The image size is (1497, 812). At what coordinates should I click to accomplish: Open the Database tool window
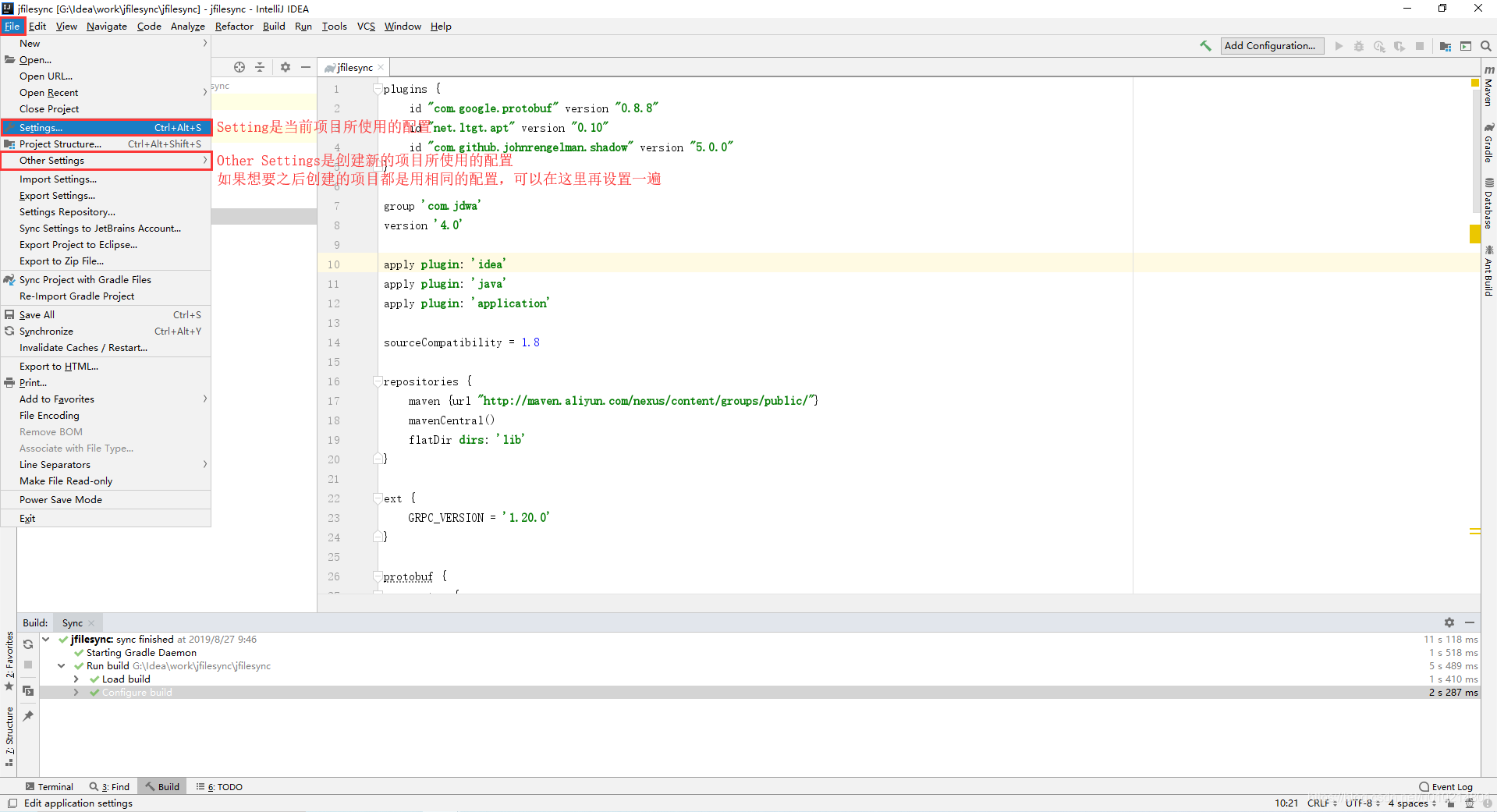click(1488, 203)
